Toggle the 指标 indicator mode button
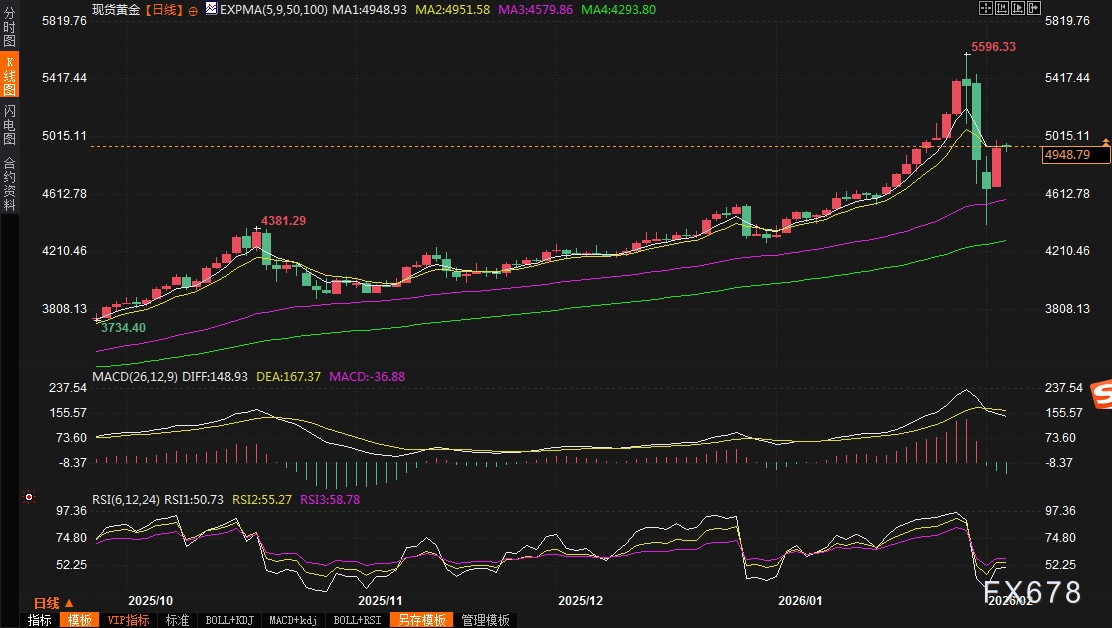1112x628 pixels. (40, 620)
